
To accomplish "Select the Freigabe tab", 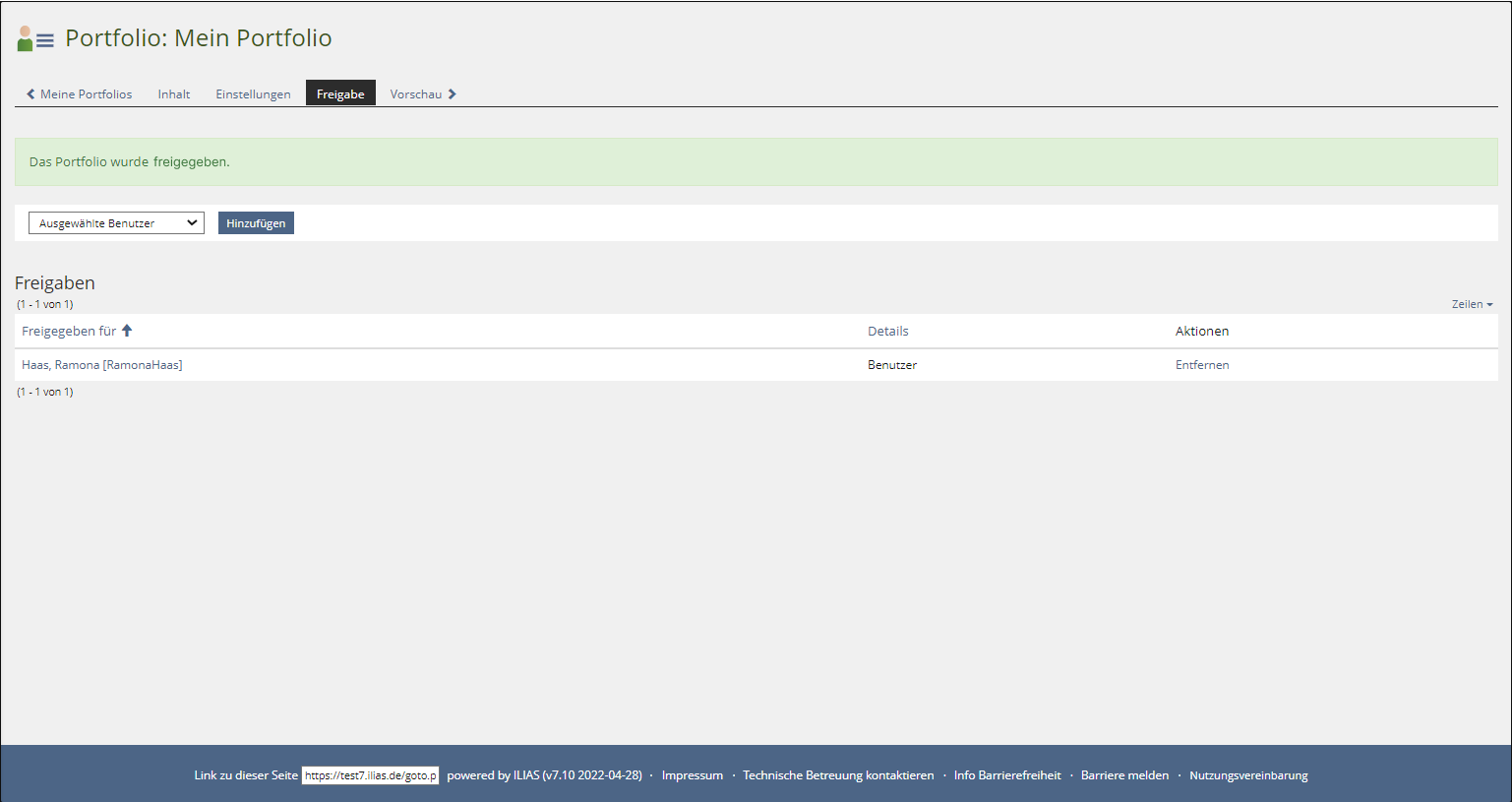I will [x=340, y=94].
